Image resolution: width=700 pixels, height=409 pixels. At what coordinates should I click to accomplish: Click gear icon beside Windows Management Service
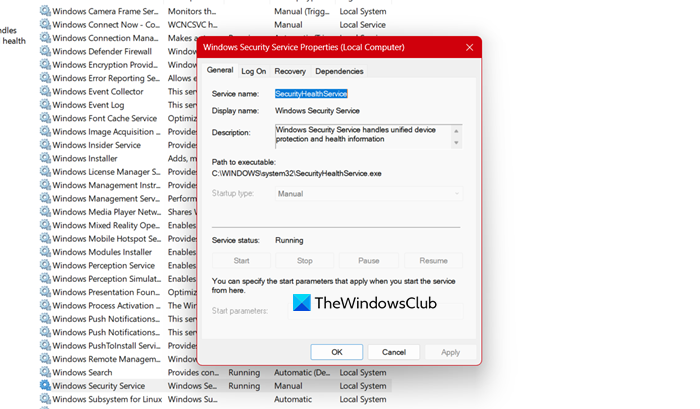coord(45,198)
